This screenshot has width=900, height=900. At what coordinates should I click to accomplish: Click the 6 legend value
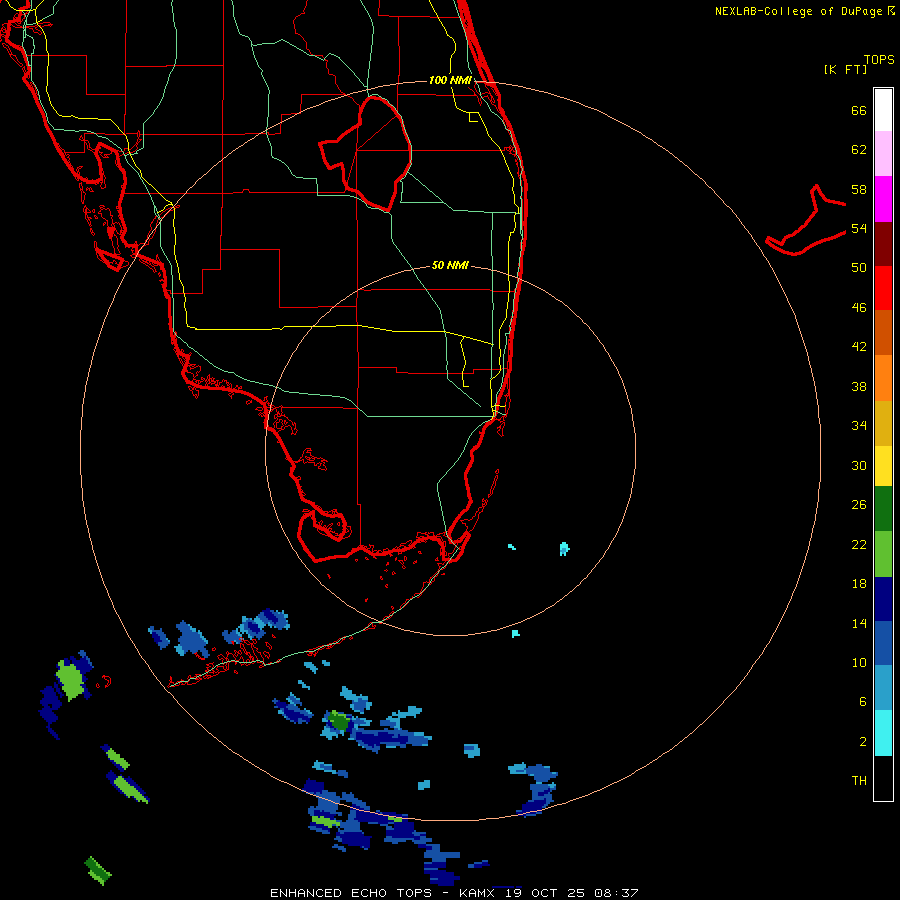pyautogui.click(x=862, y=701)
